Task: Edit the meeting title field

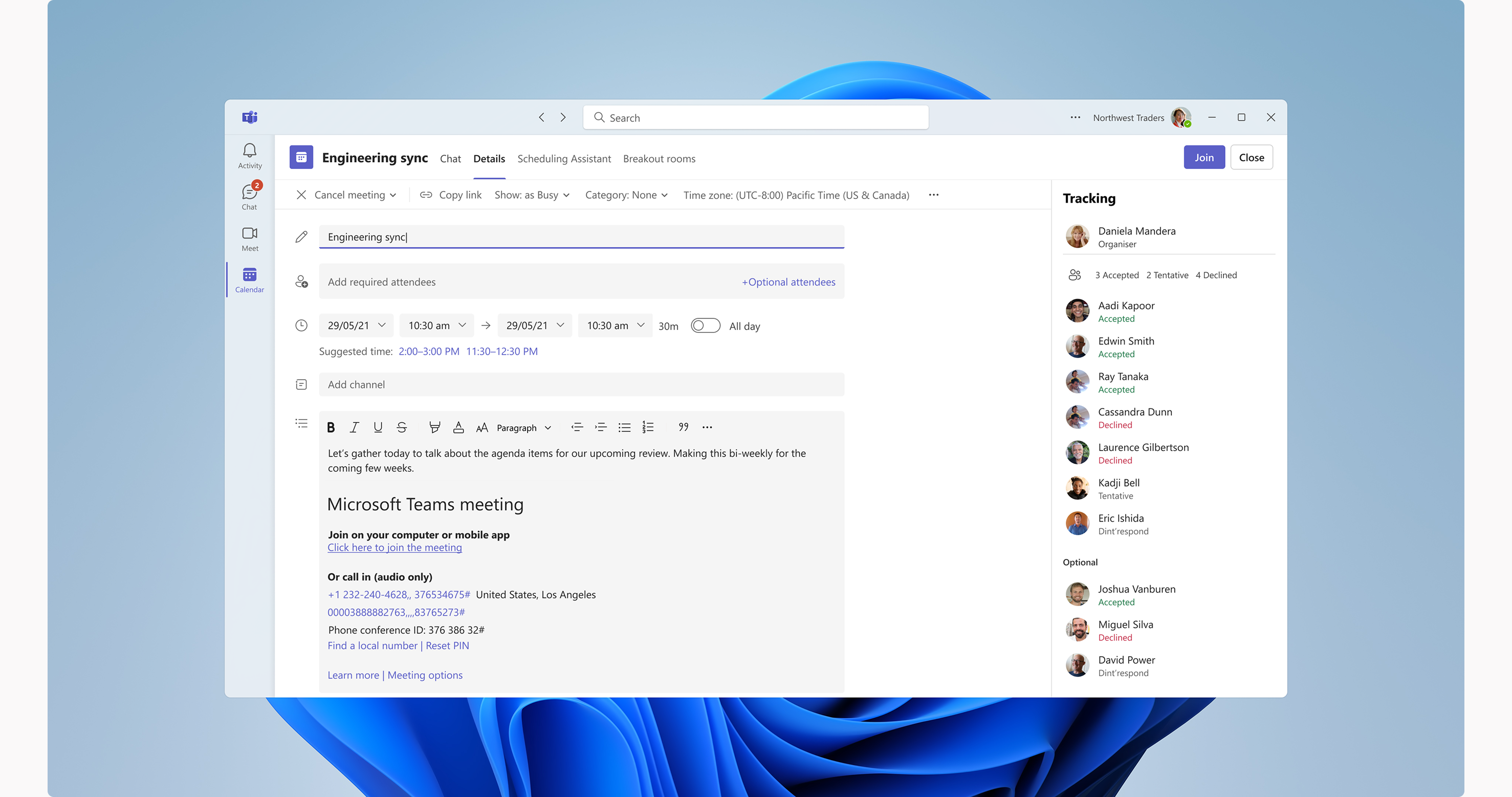Action: click(x=581, y=236)
